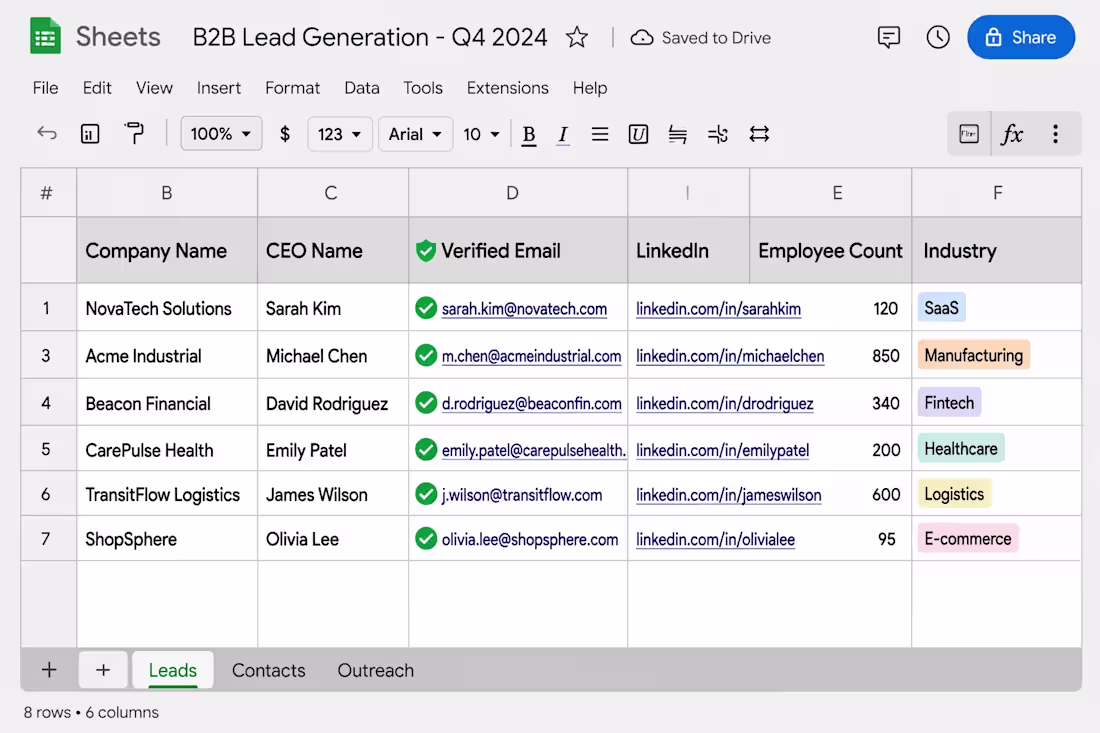Click the filter views icon
The width and height of the screenshot is (1100, 733).
coord(969,133)
